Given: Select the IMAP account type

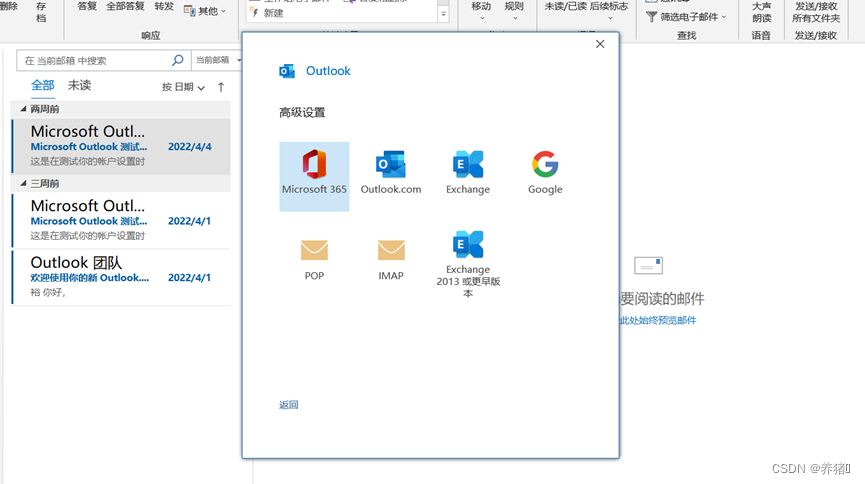Looking at the screenshot, I should pos(391,259).
